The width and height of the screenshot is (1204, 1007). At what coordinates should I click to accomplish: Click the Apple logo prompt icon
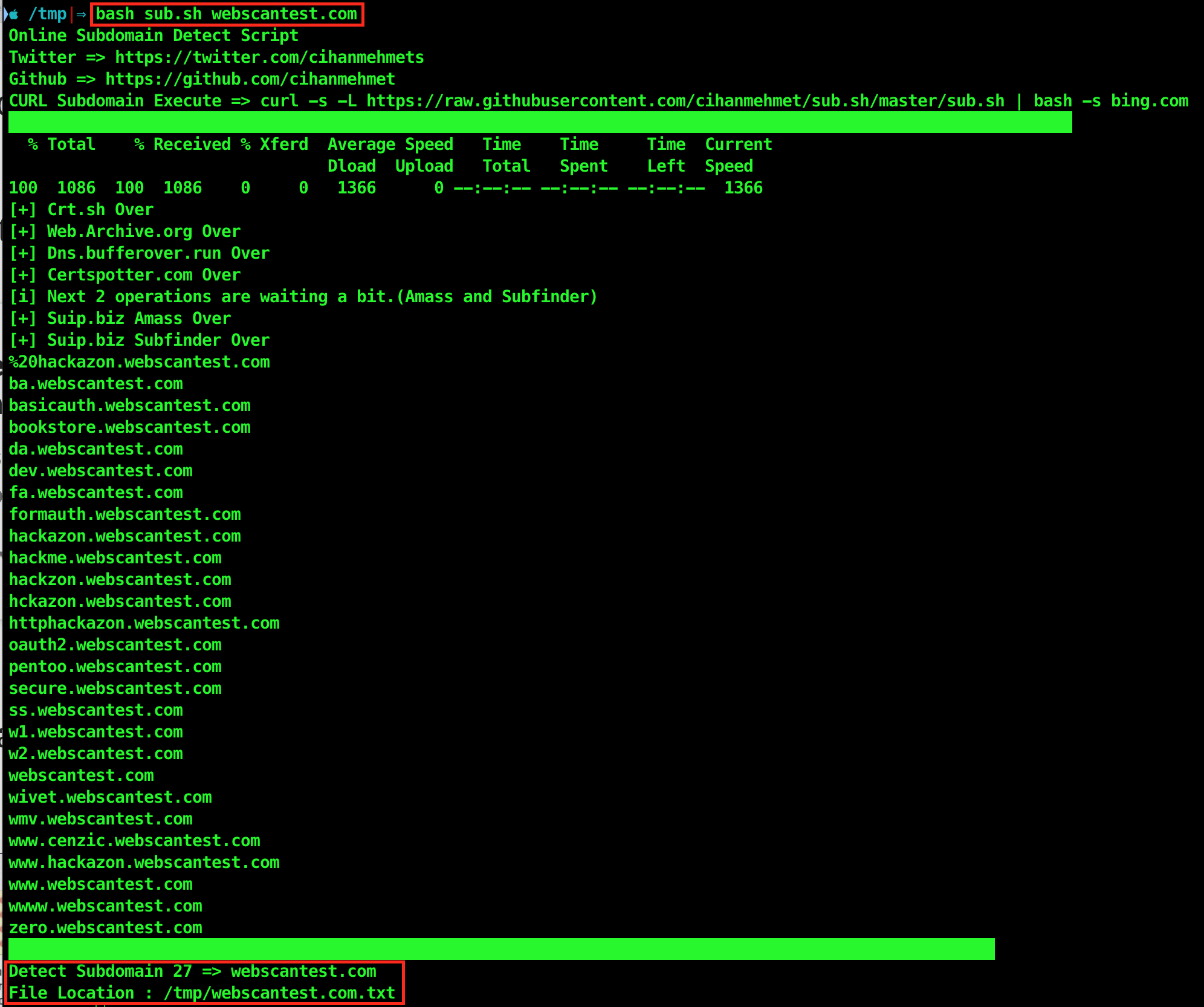13,15
